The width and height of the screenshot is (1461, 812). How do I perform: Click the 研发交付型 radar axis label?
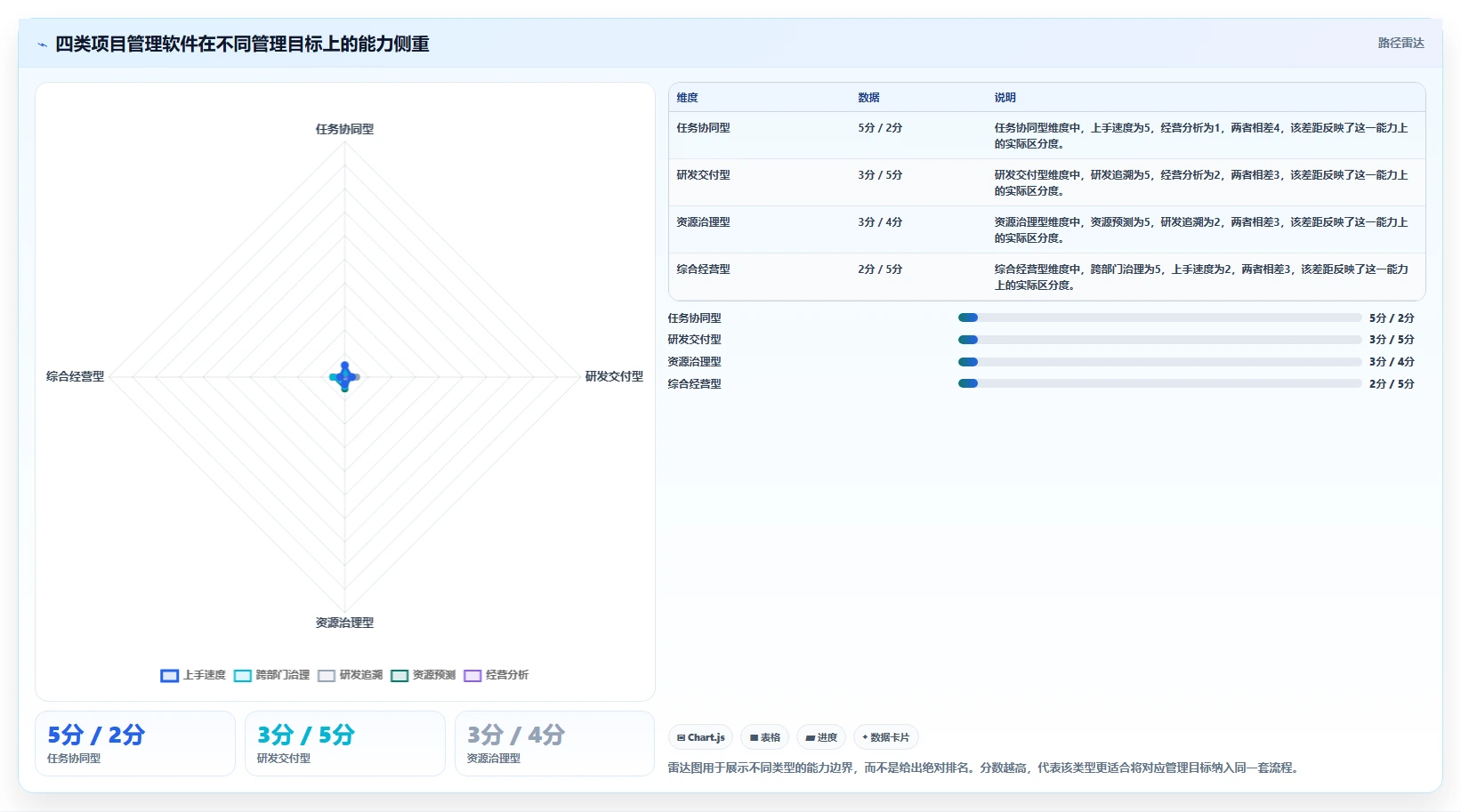[x=614, y=377]
